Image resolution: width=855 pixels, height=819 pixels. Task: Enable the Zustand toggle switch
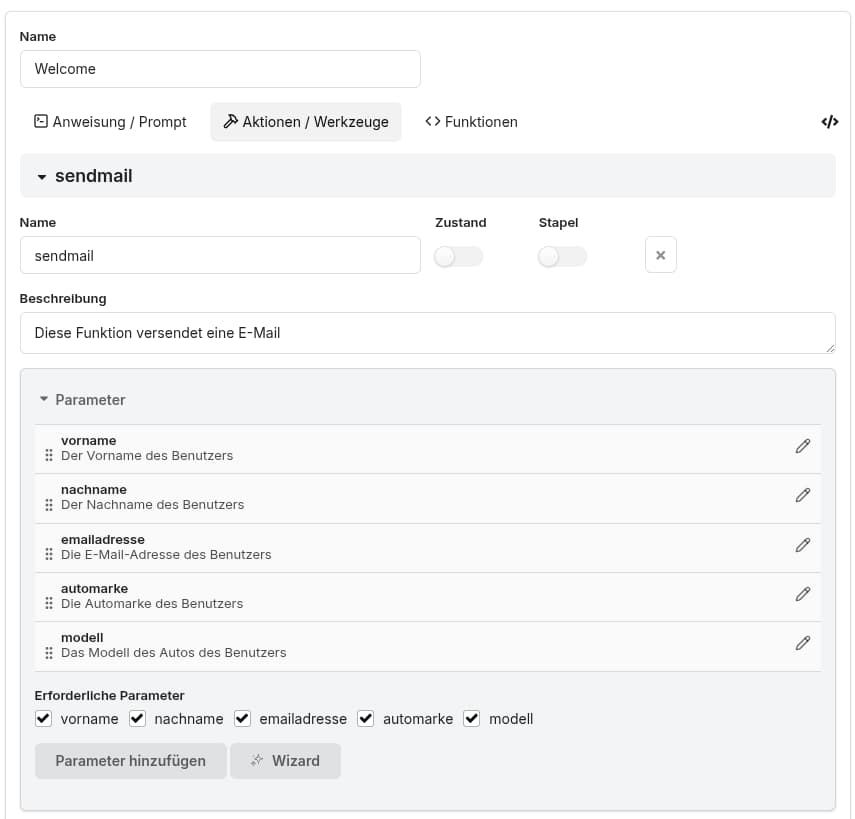coord(459,257)
